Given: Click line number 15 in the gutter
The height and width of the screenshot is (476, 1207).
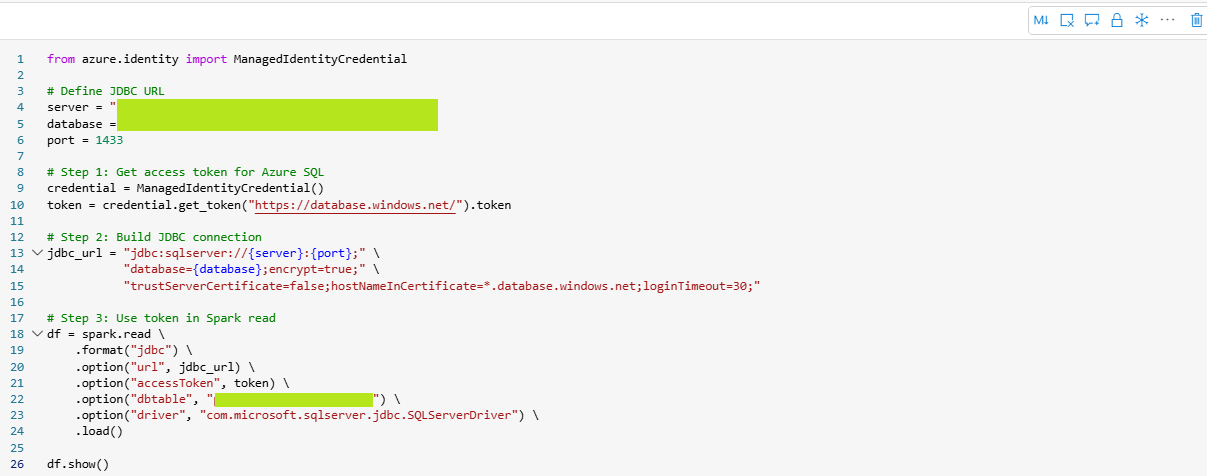Looking at the screenshot, I should [x=19, y=286].
